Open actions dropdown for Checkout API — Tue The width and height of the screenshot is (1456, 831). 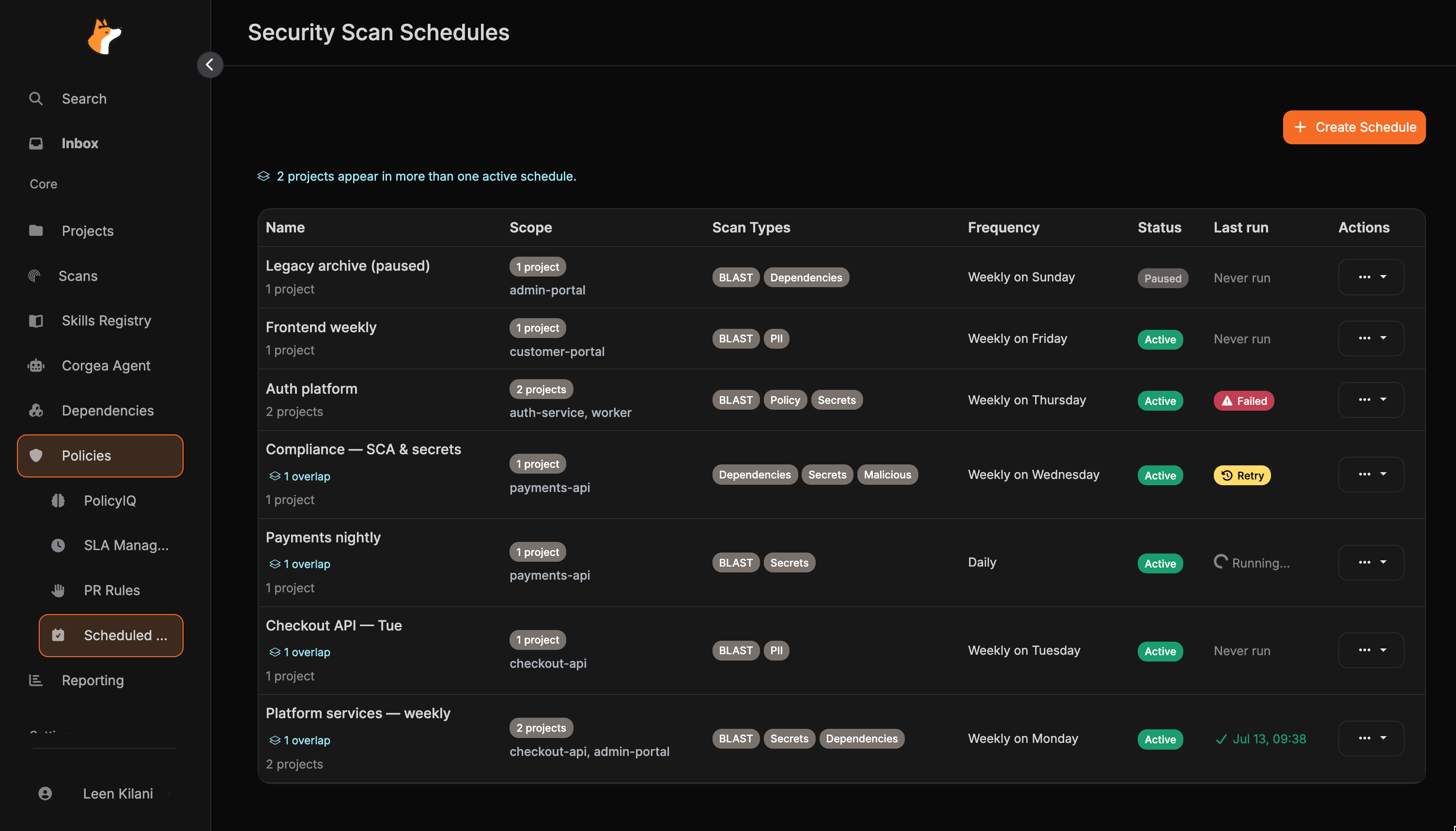[1371, 651]
